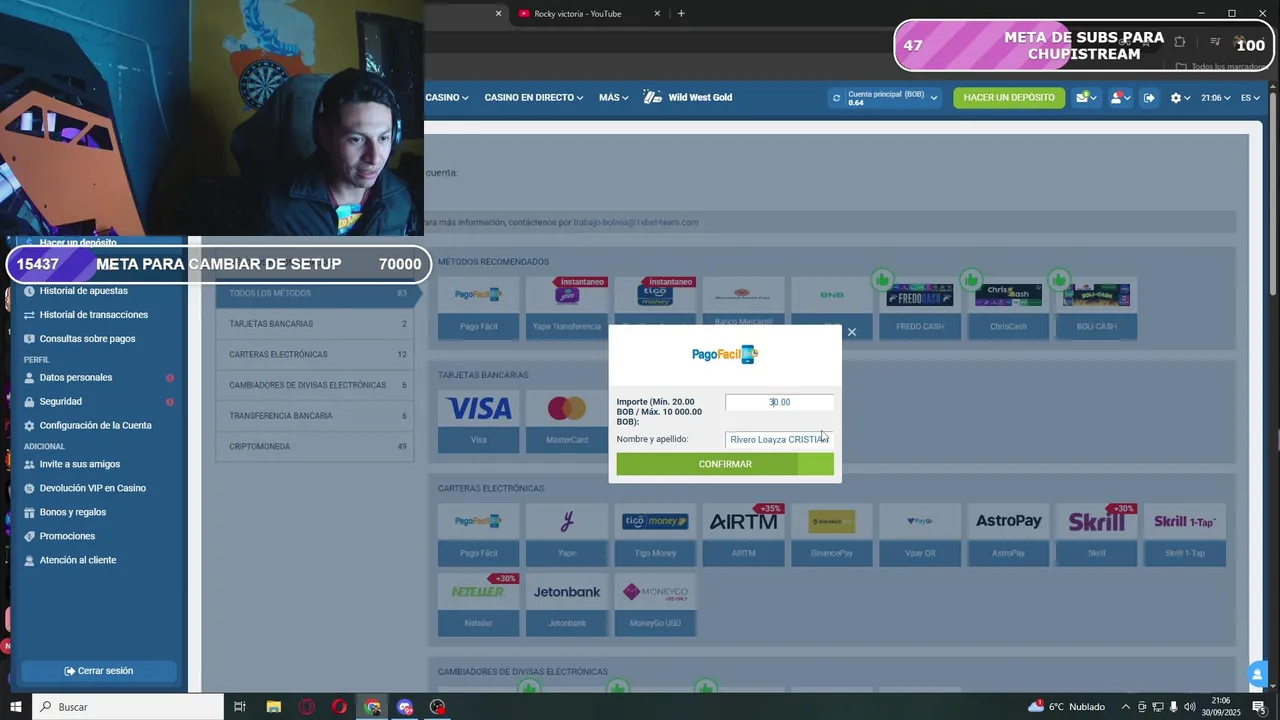The image size is (1280, 720).
Task: Open the settings gear dropdown
Action: (x=1181, y=97)
